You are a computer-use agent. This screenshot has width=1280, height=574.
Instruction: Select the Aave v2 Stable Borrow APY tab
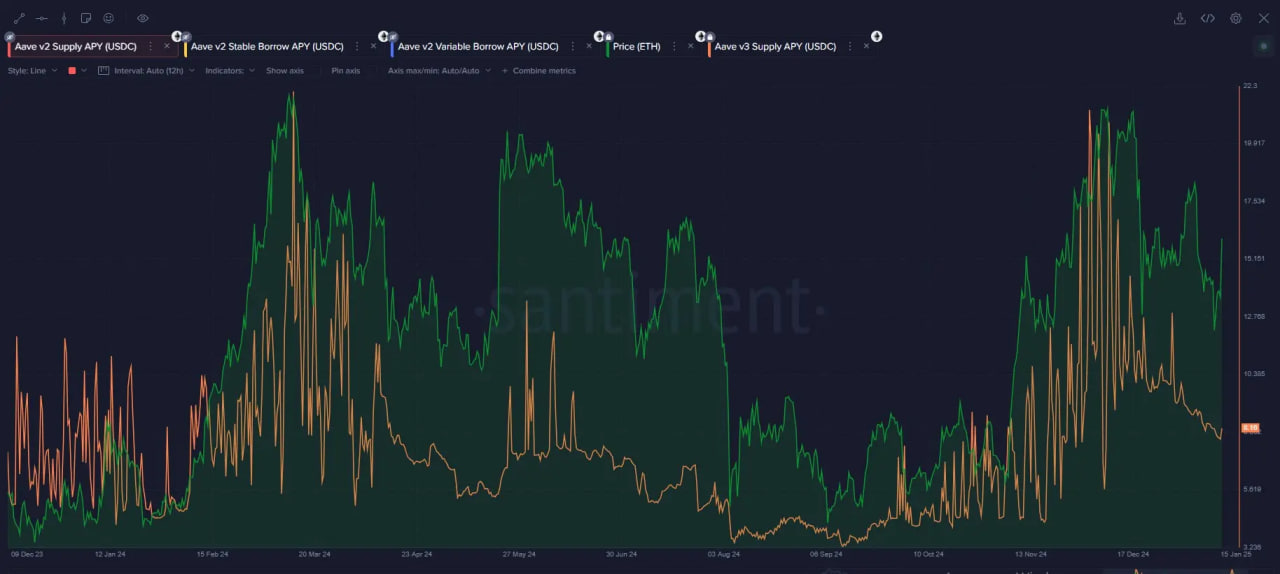click(266, 46)
